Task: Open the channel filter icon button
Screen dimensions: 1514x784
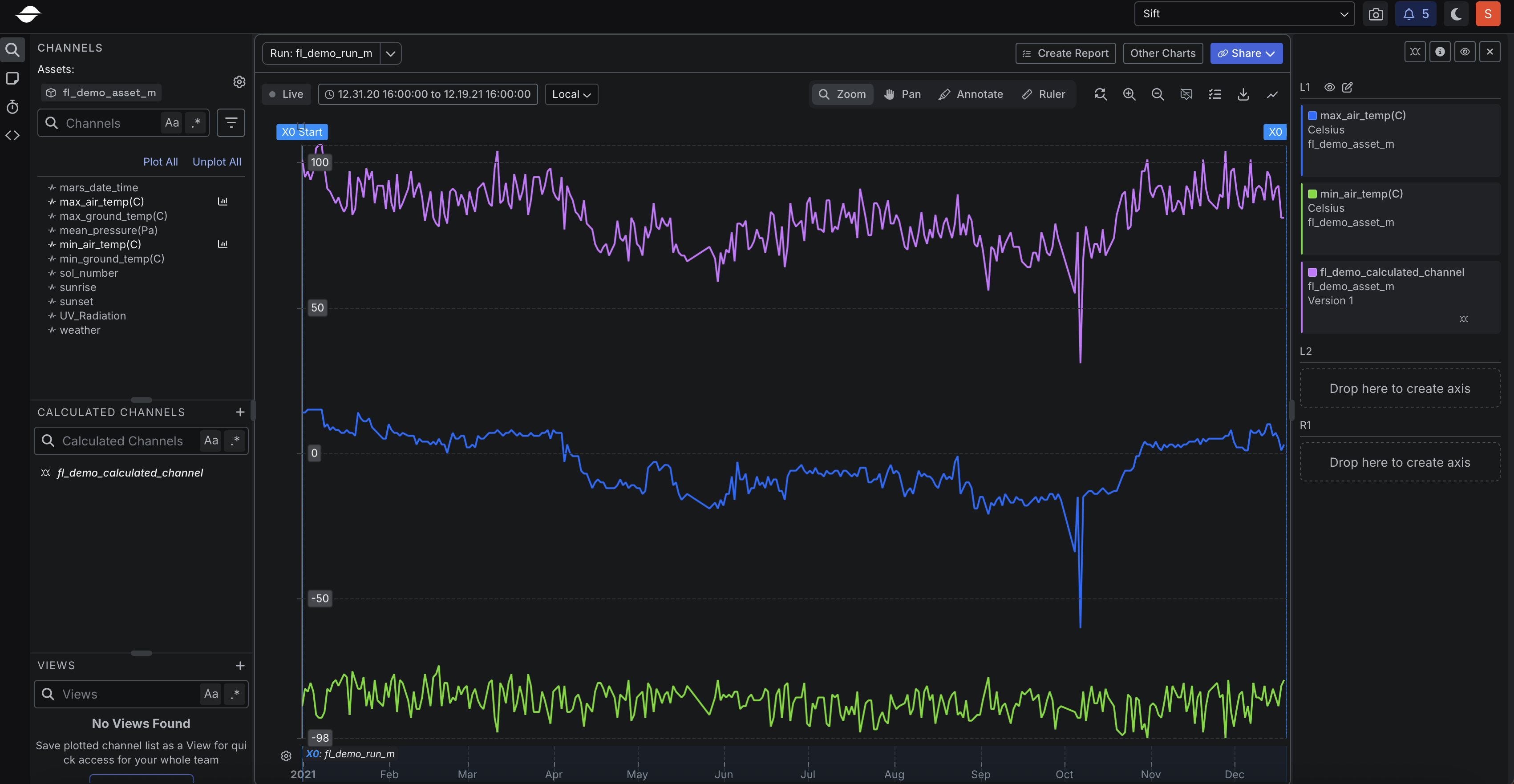Action: (231, 123)
